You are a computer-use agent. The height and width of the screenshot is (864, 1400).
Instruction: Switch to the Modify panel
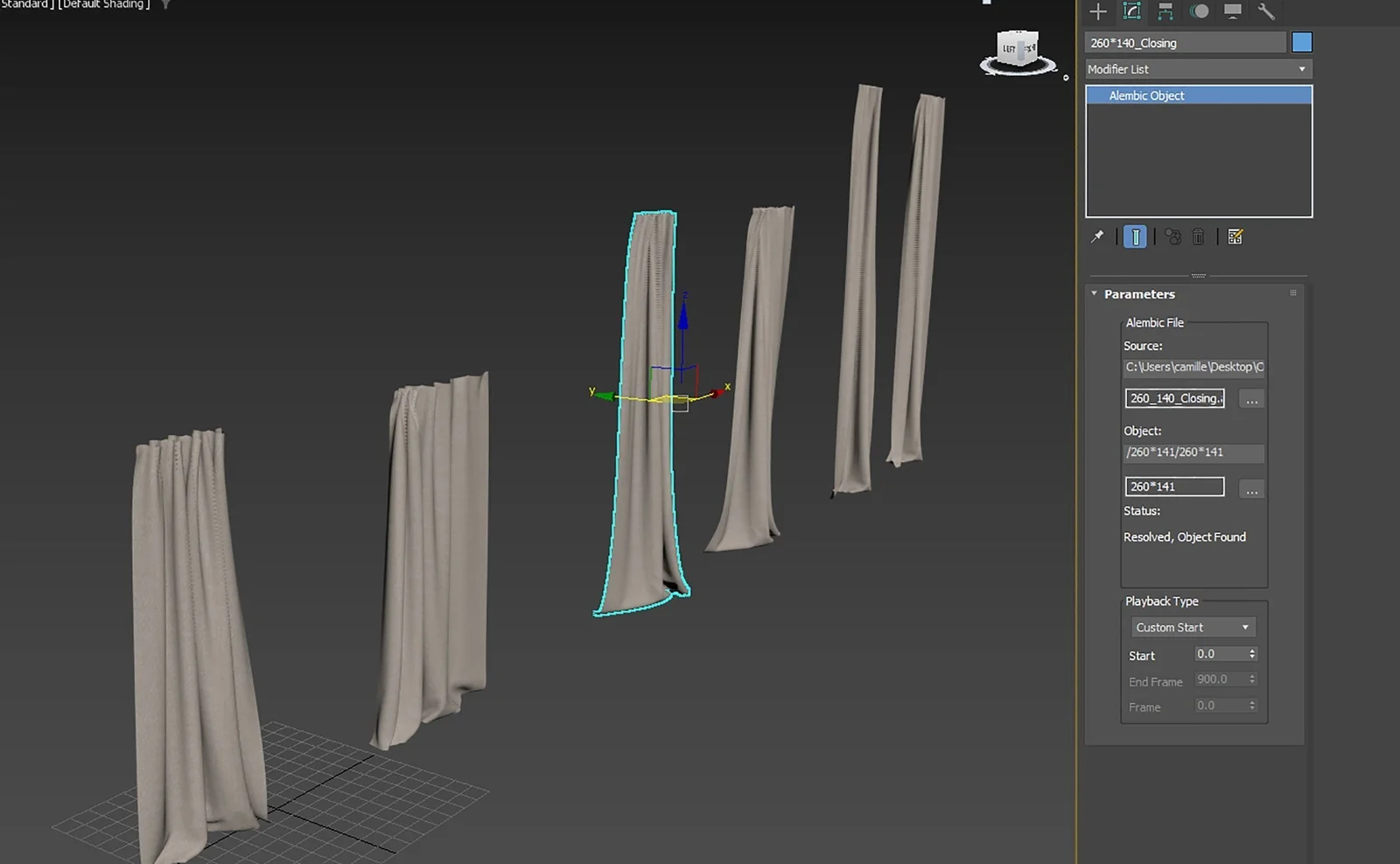[x=1133, y=12]
